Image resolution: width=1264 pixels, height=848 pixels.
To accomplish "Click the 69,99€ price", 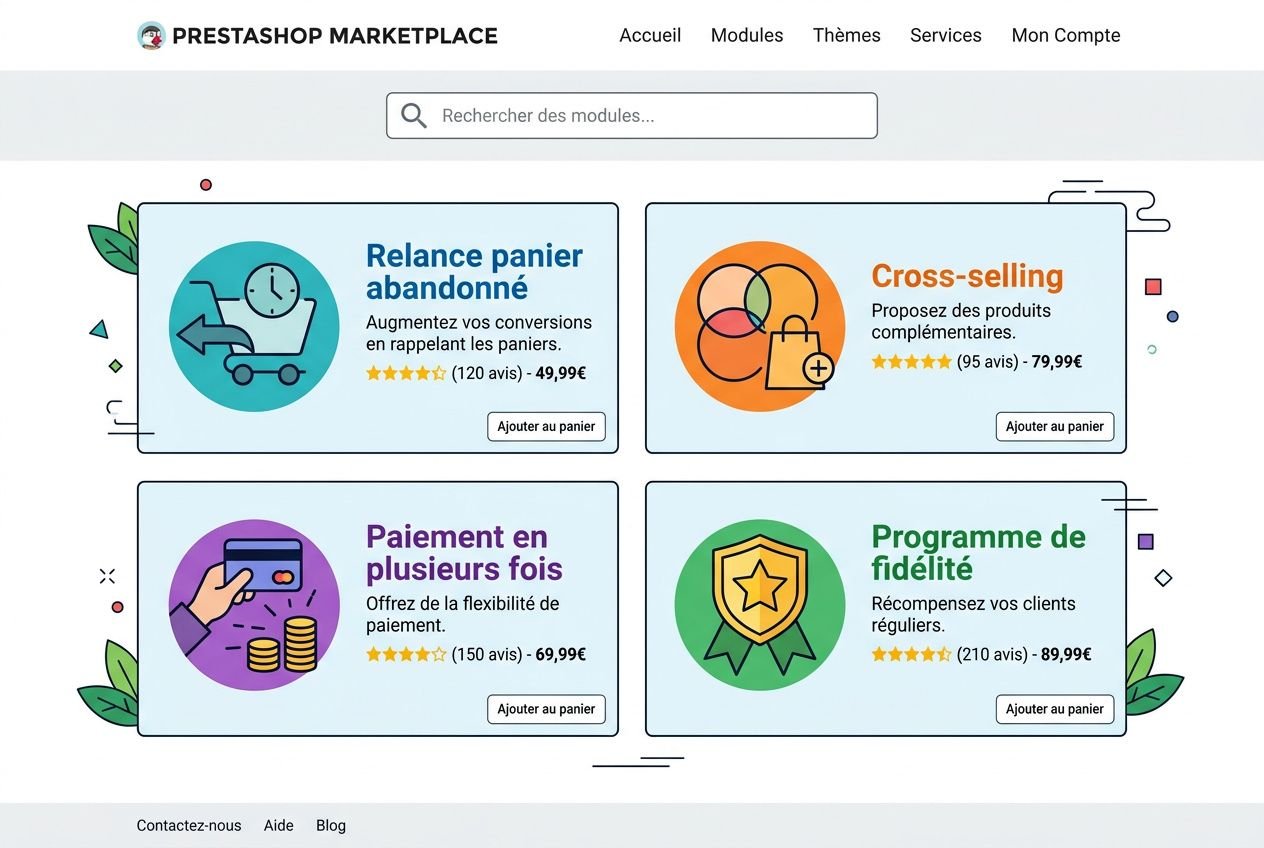I will click(561, 655).
